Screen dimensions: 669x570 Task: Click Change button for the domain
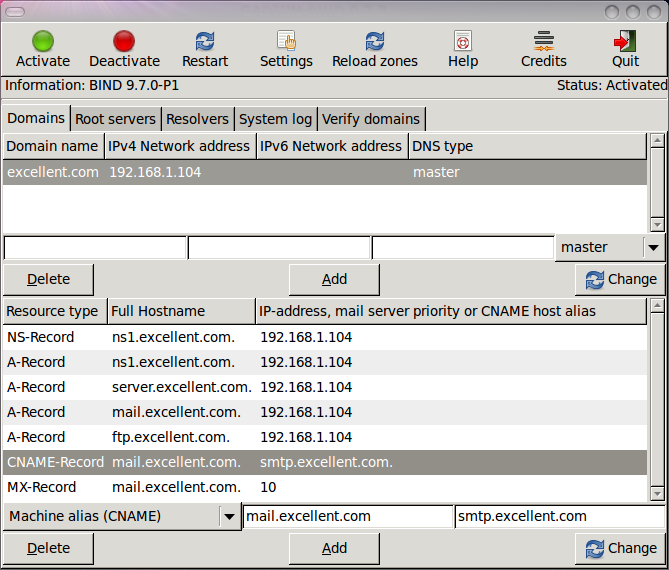click(x=620, y=279)
